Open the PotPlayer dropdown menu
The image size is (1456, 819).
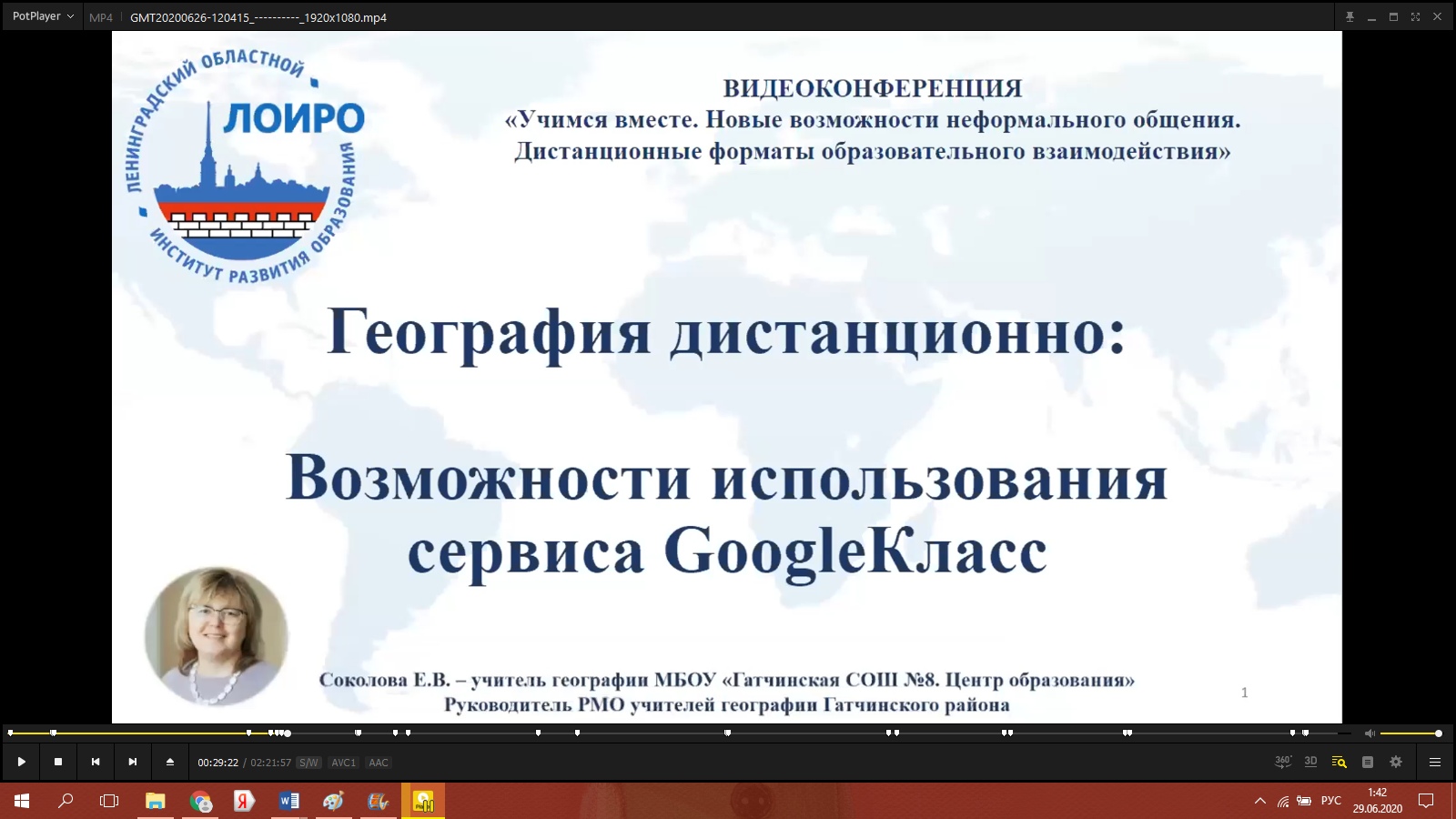tap(43, 16)
